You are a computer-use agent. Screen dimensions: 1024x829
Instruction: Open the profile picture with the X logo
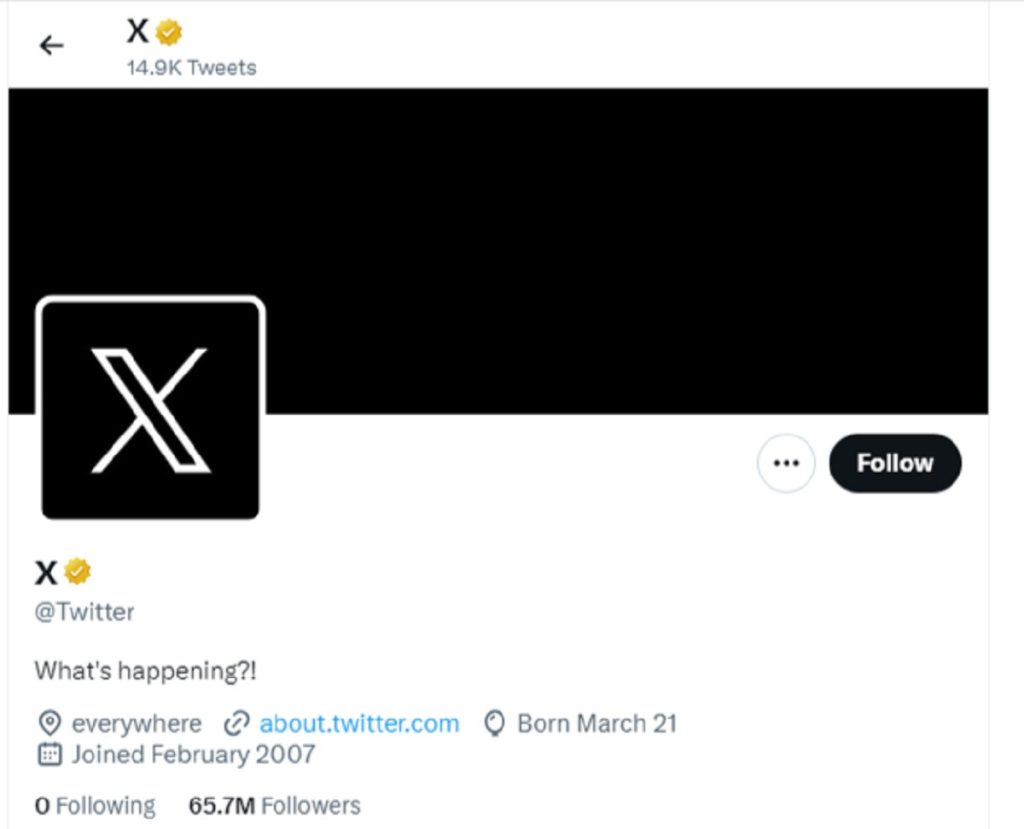[148, 408]
